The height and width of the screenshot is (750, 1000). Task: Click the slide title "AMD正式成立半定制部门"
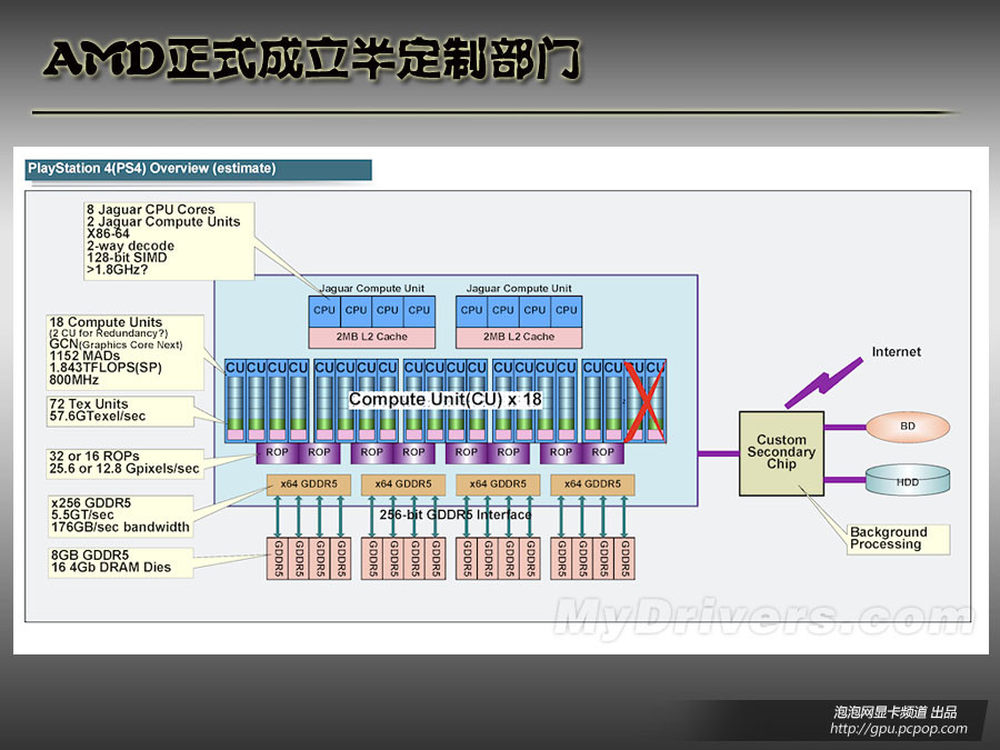click(312, 59)
